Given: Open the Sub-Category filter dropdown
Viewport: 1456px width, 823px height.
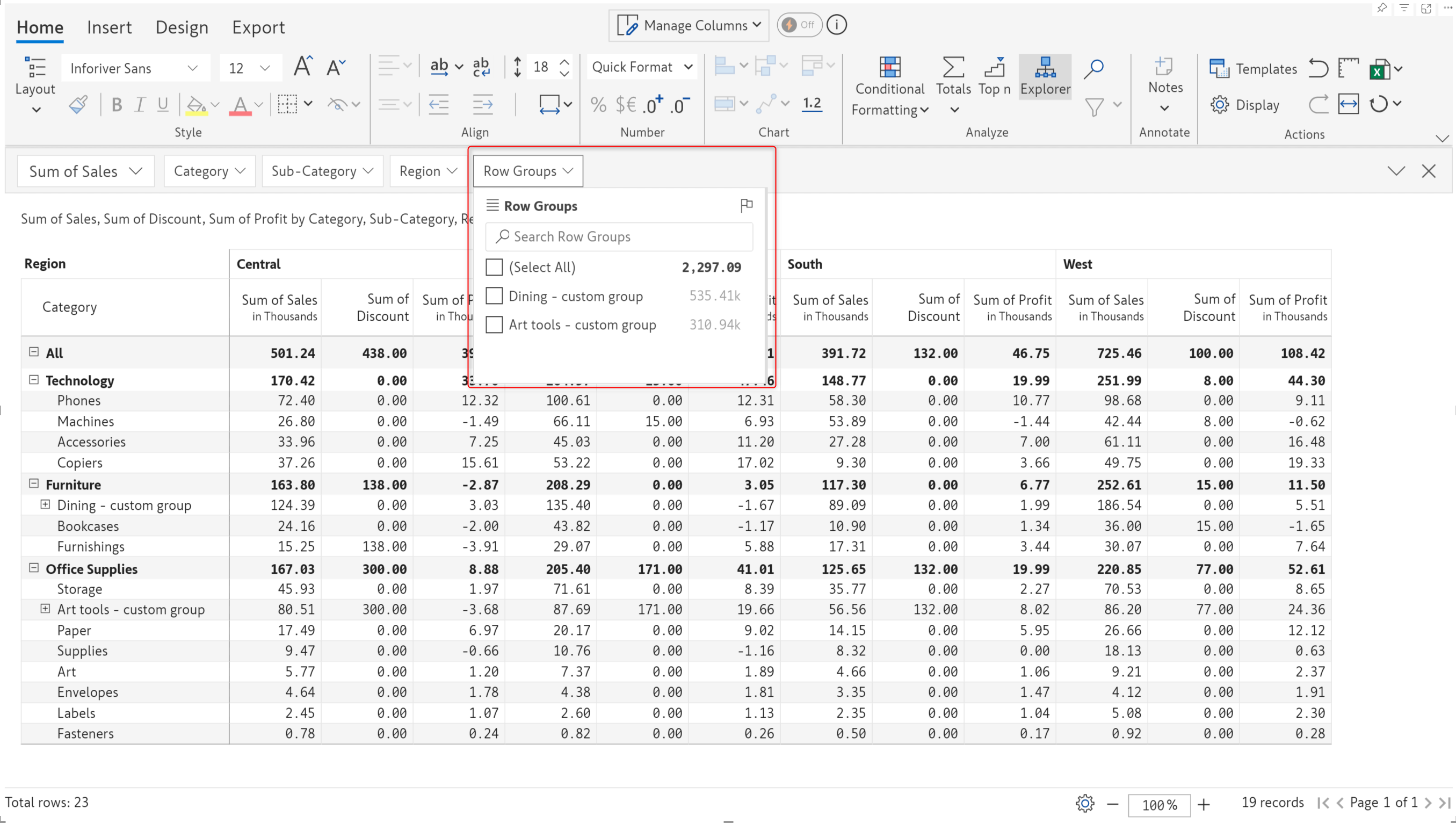Looking at the screenshot, I should click(321, 171).
